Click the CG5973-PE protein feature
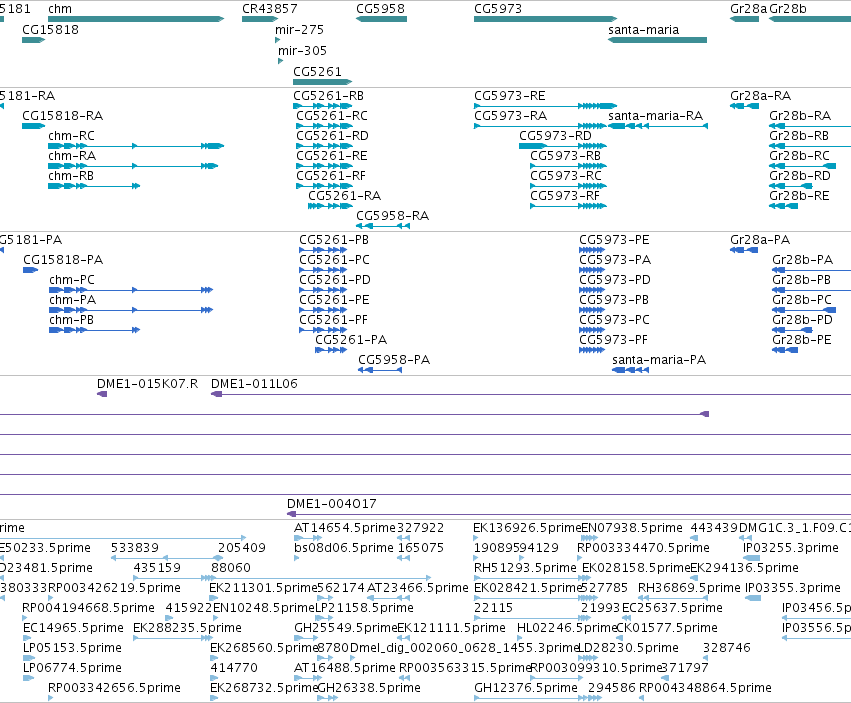Viewport: 851px width, 703px height. coord(592,250)
